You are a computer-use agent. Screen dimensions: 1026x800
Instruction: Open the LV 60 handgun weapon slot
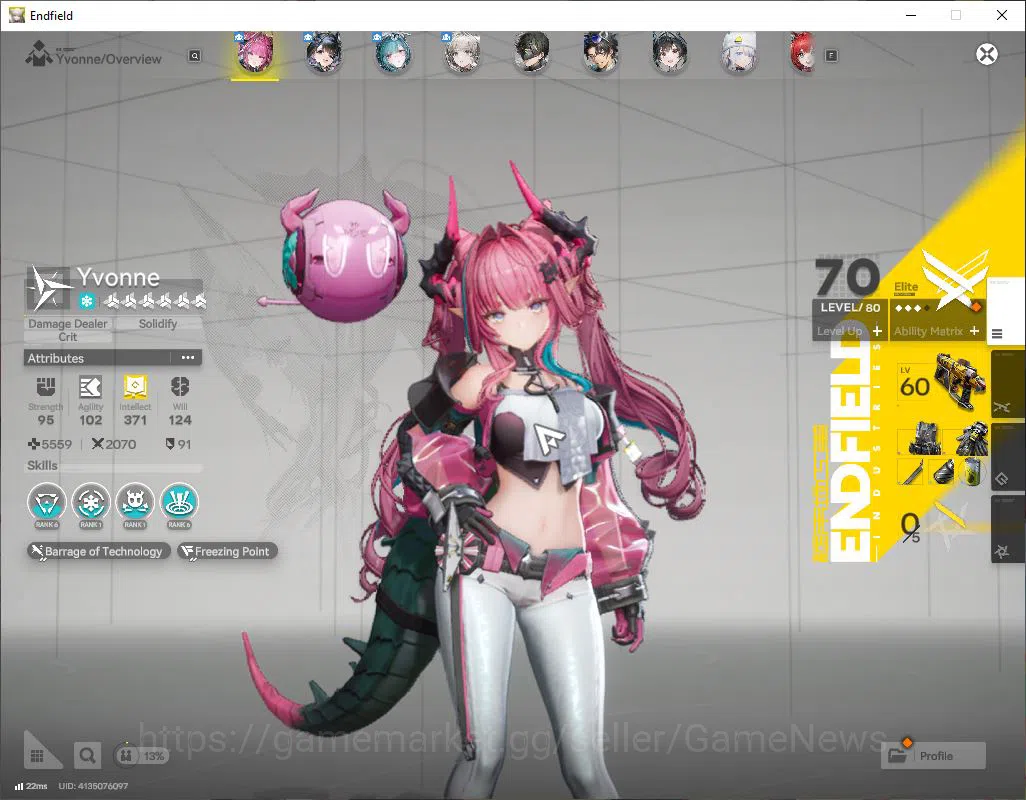(x=942, y=381)
